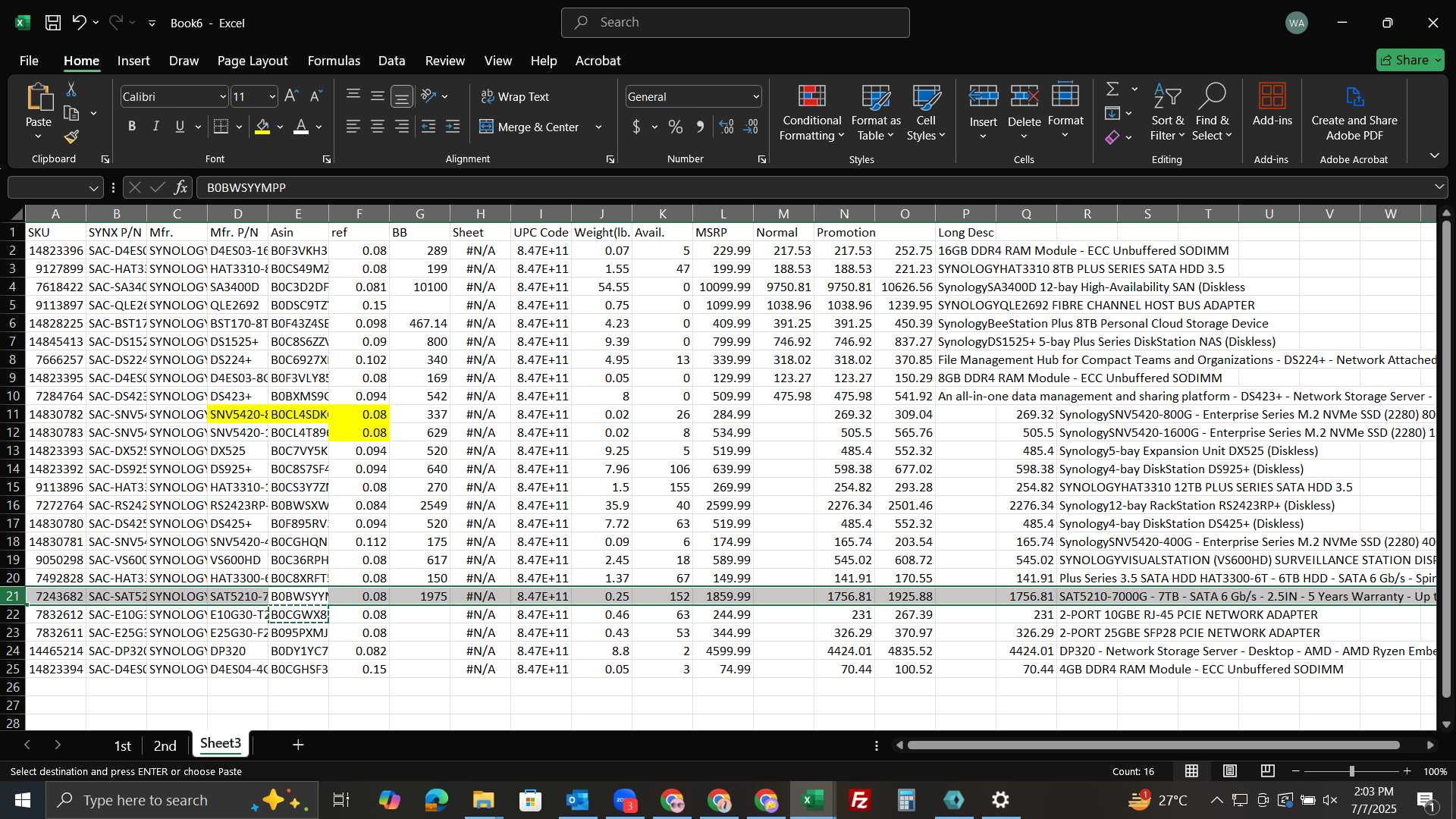This screenshot has width=1456, height=819.
Task: Apply Comma Style format
Action: tap(700, 127)
